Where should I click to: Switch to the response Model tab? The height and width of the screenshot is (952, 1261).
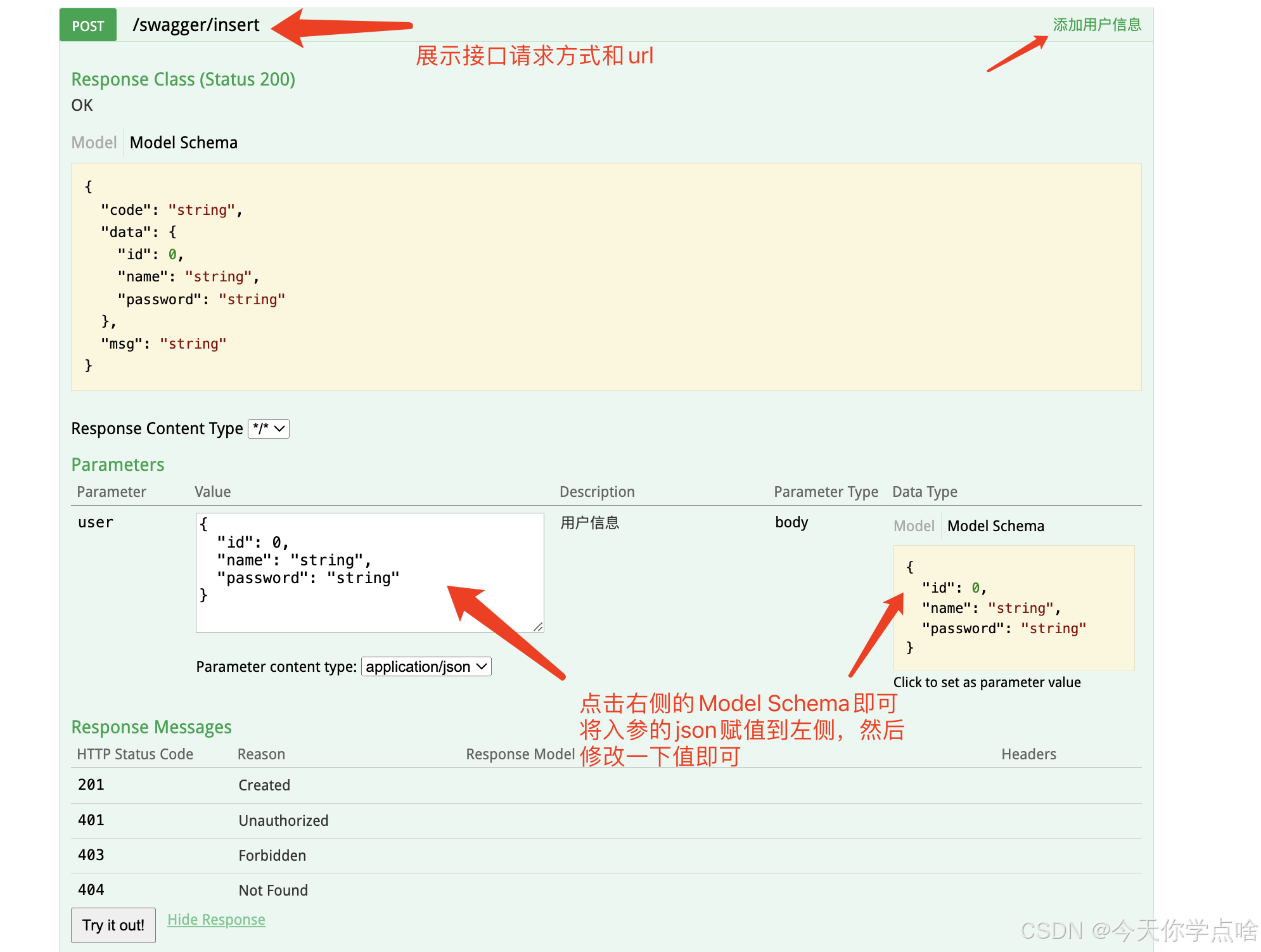(94, 143)
